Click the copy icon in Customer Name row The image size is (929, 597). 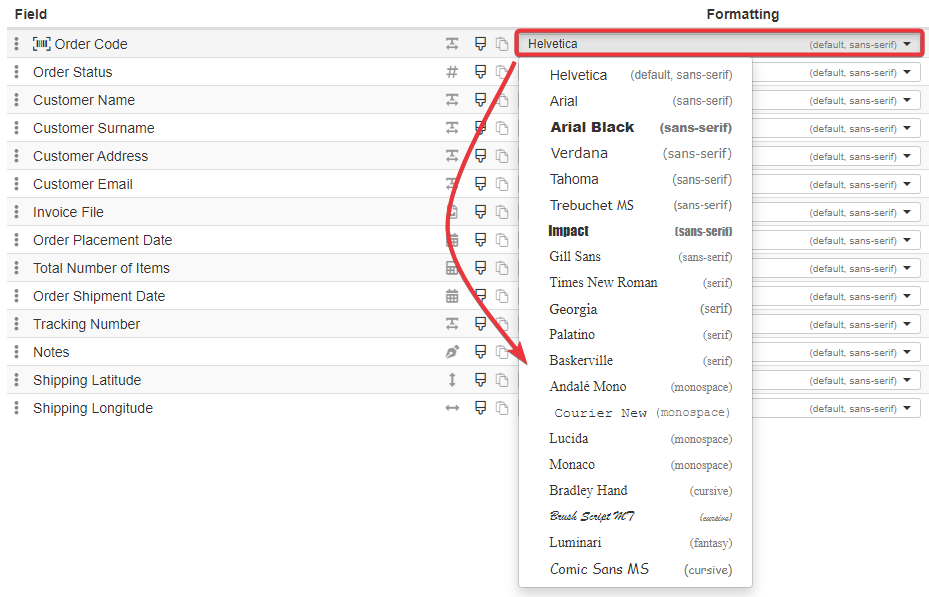click(x=502, y=100)
